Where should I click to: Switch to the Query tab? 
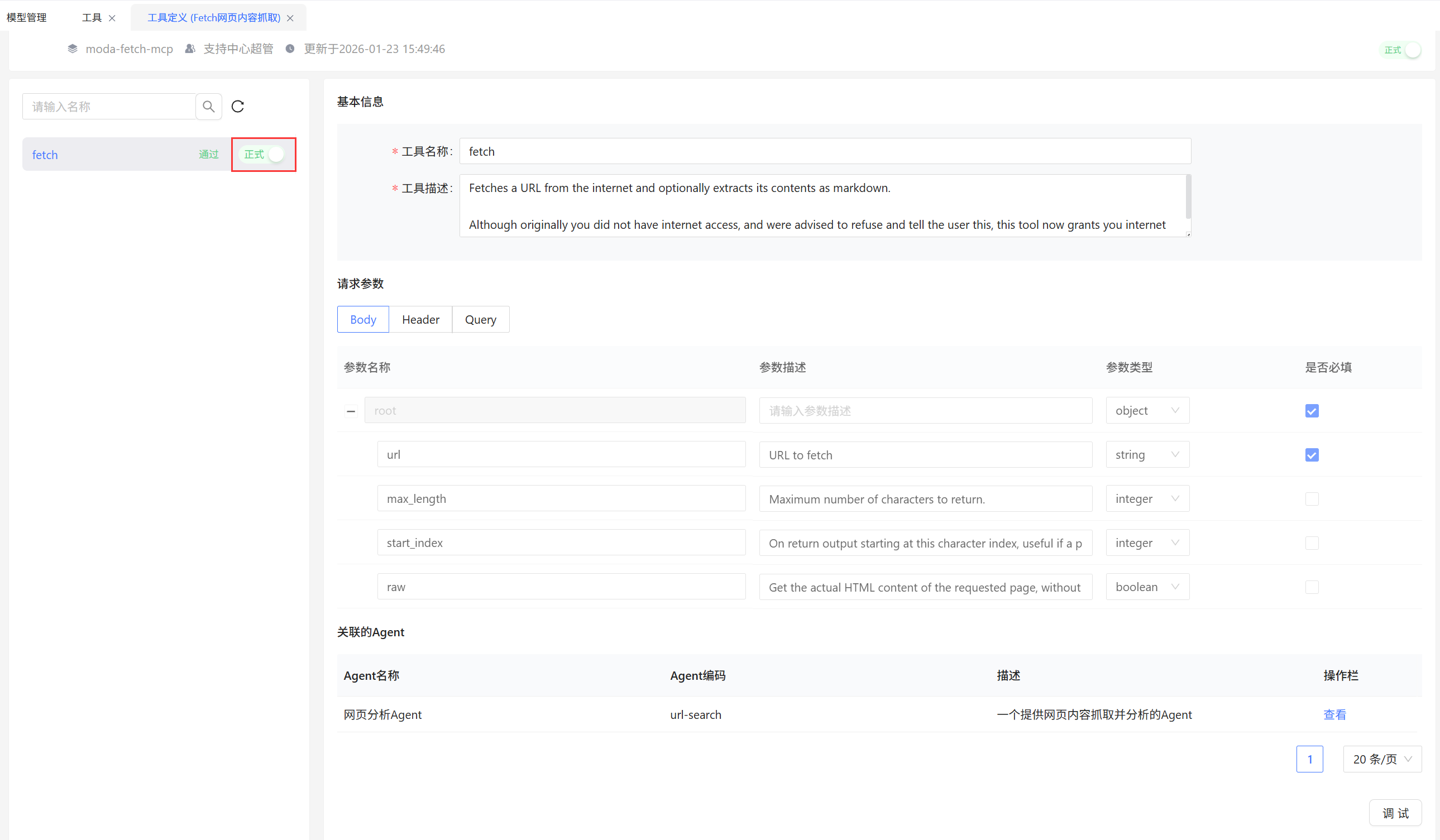480,320
